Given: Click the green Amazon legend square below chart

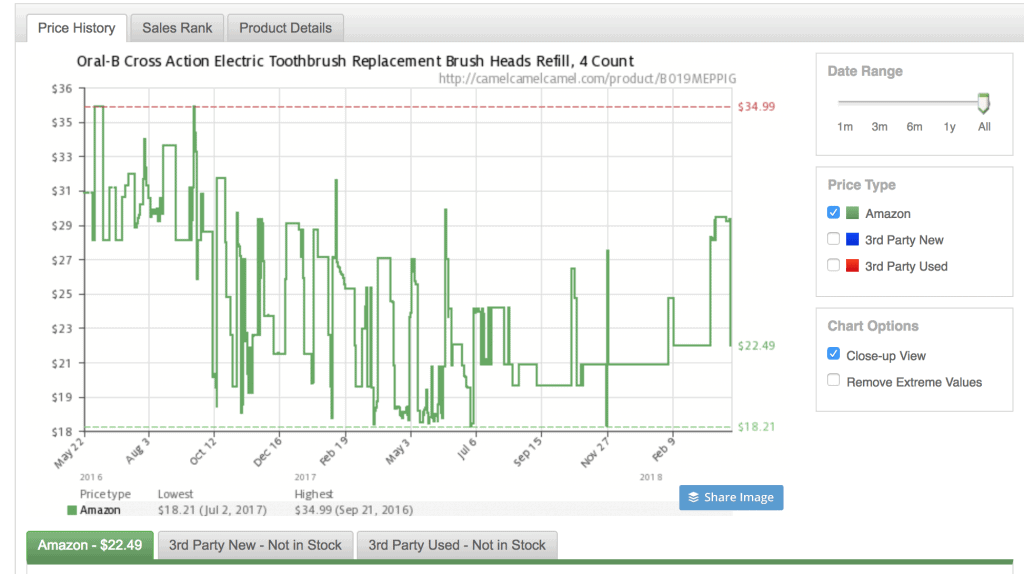Looking at the screenshot, I should tap(71, 510).
